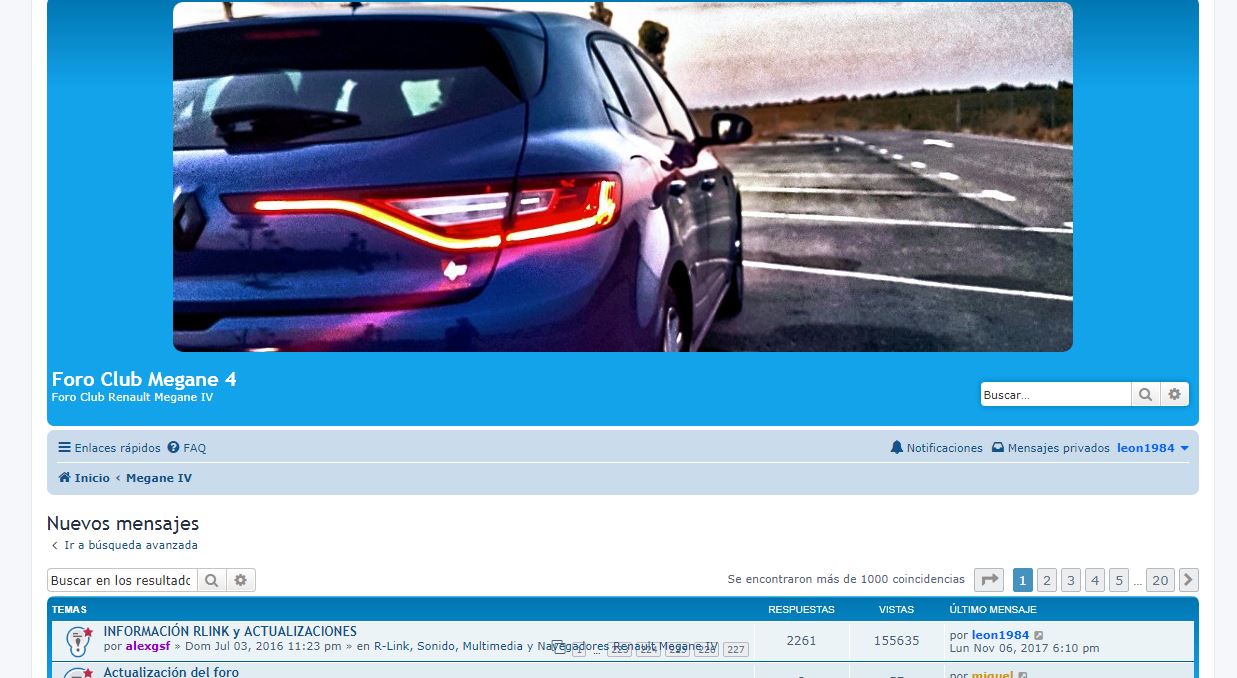Expand the leon1984 user menu

tap(1153, 448)
